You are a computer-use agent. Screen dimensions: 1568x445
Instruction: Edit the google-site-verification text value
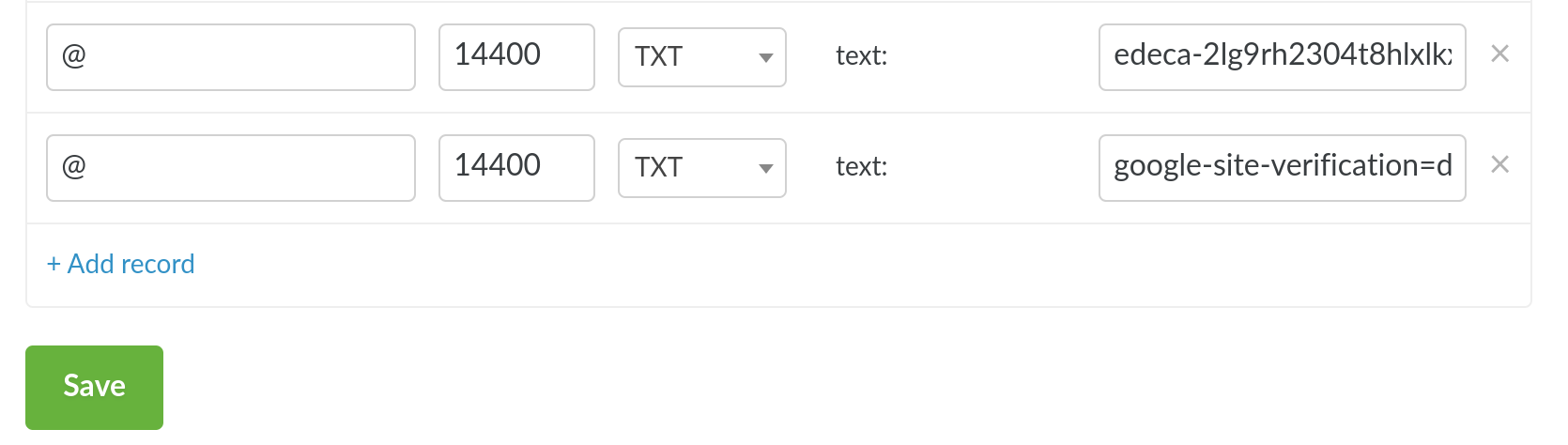pyautogui.click(x=1282, y=168)
